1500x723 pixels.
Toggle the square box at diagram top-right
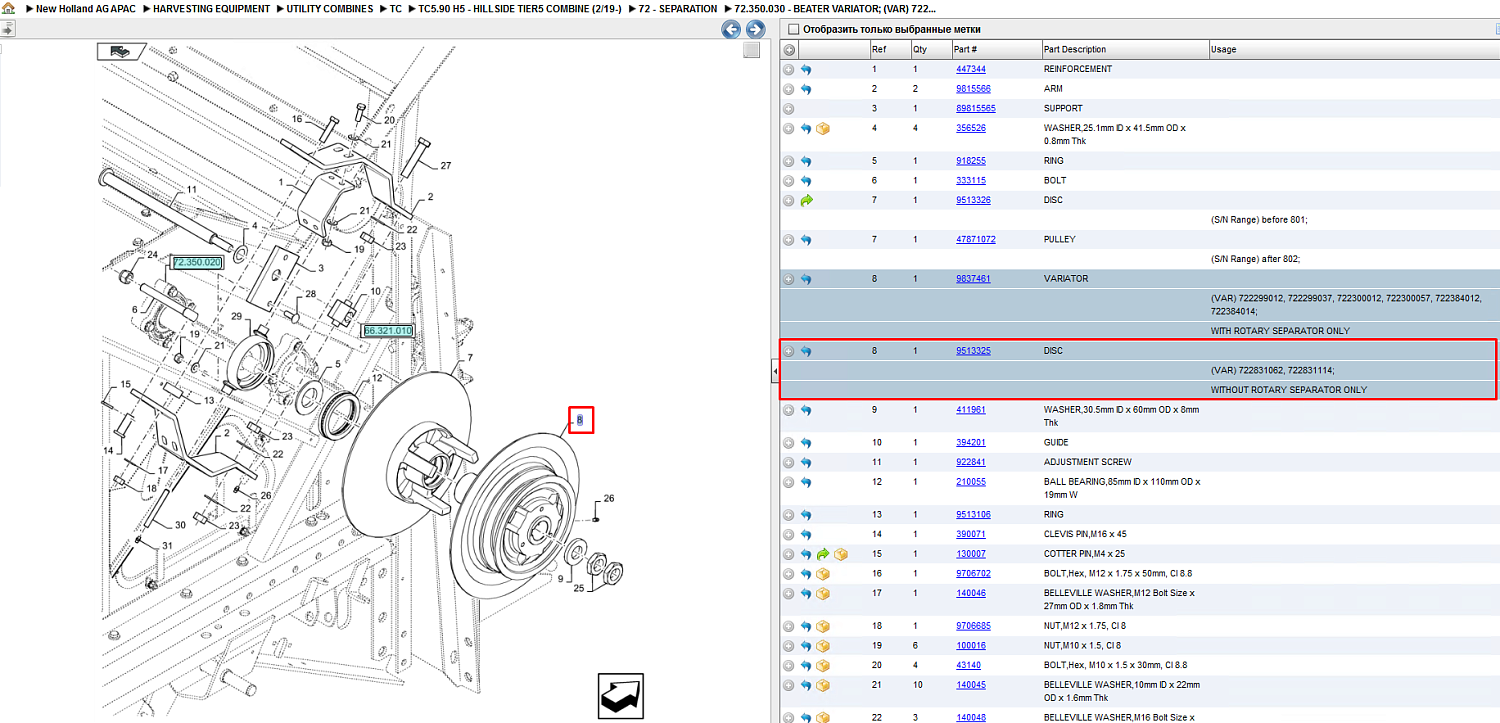752,52
